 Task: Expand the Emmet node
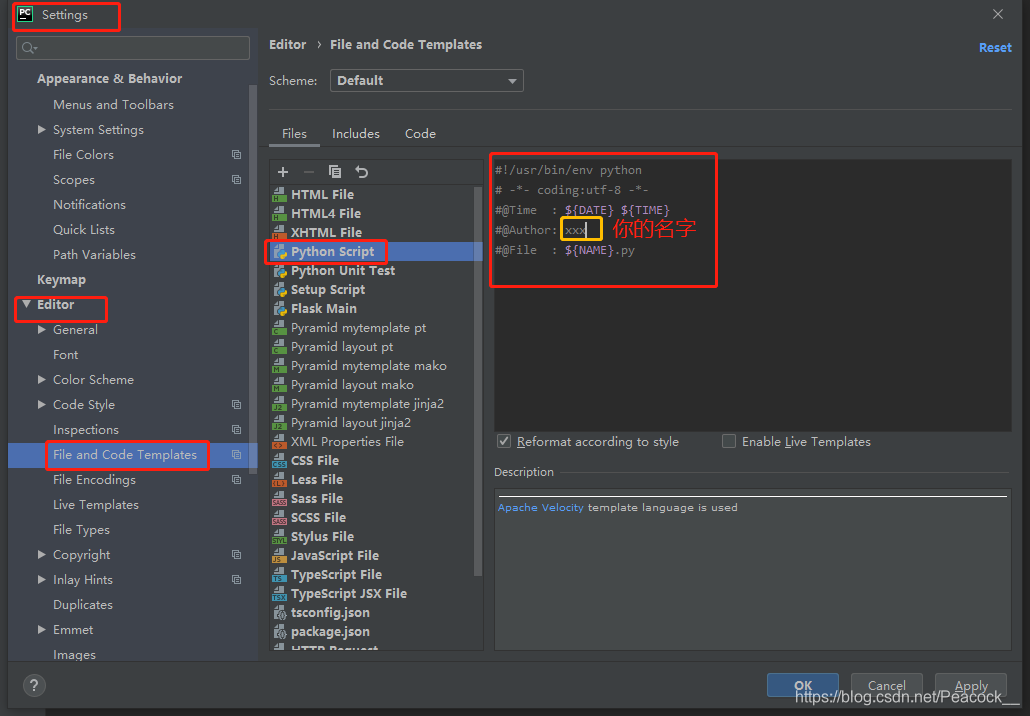point(41,629)
